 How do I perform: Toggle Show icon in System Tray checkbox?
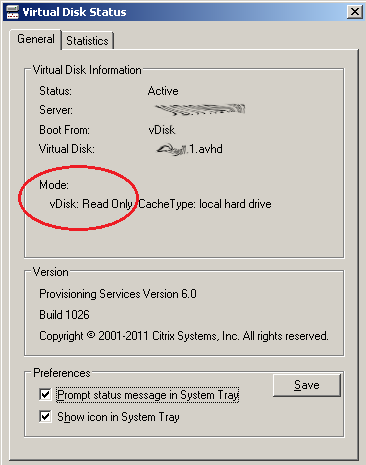click(x=45, y=417)
